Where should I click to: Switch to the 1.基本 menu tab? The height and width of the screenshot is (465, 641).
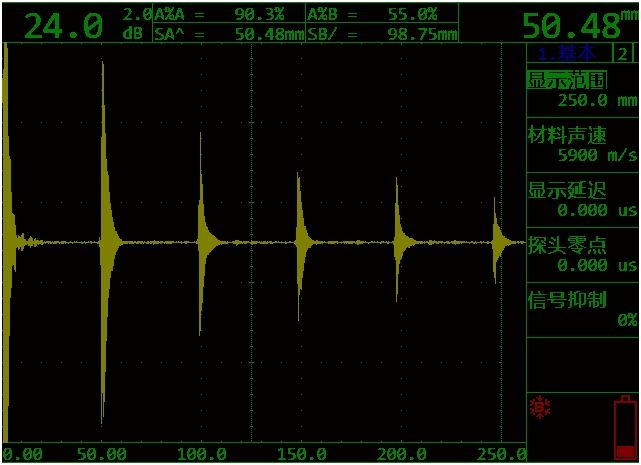tap(567, 54)
